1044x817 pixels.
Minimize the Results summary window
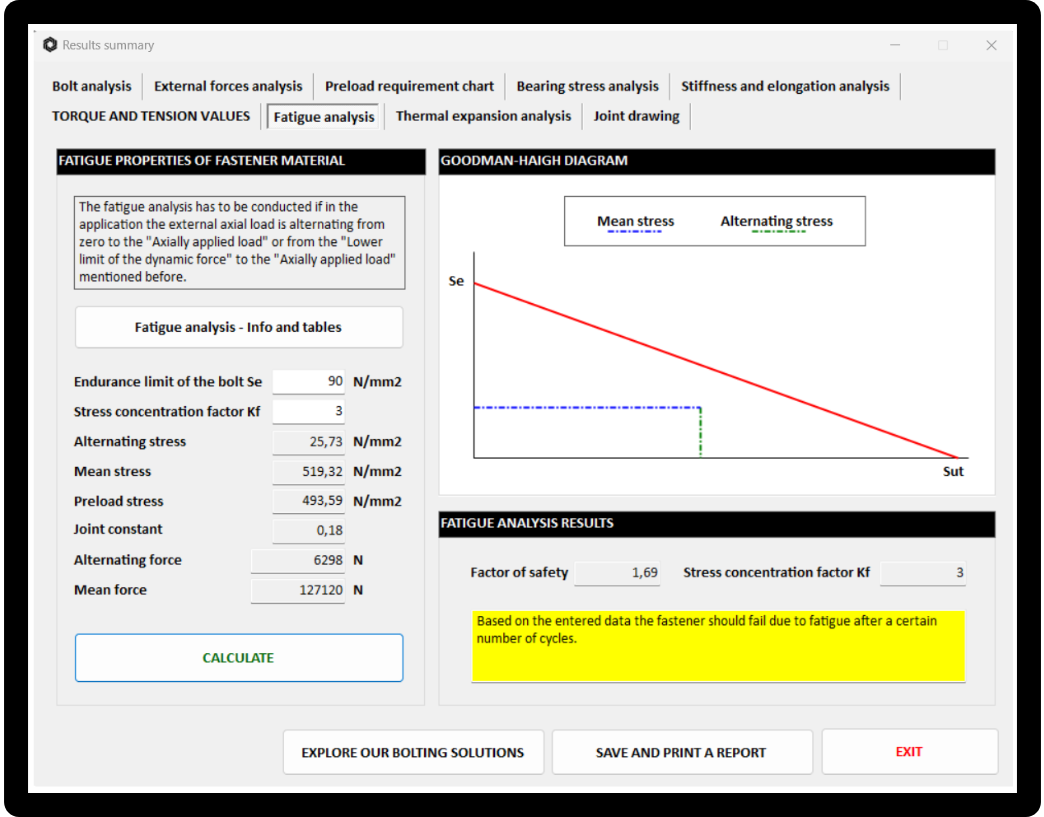(x=895, y=45)
